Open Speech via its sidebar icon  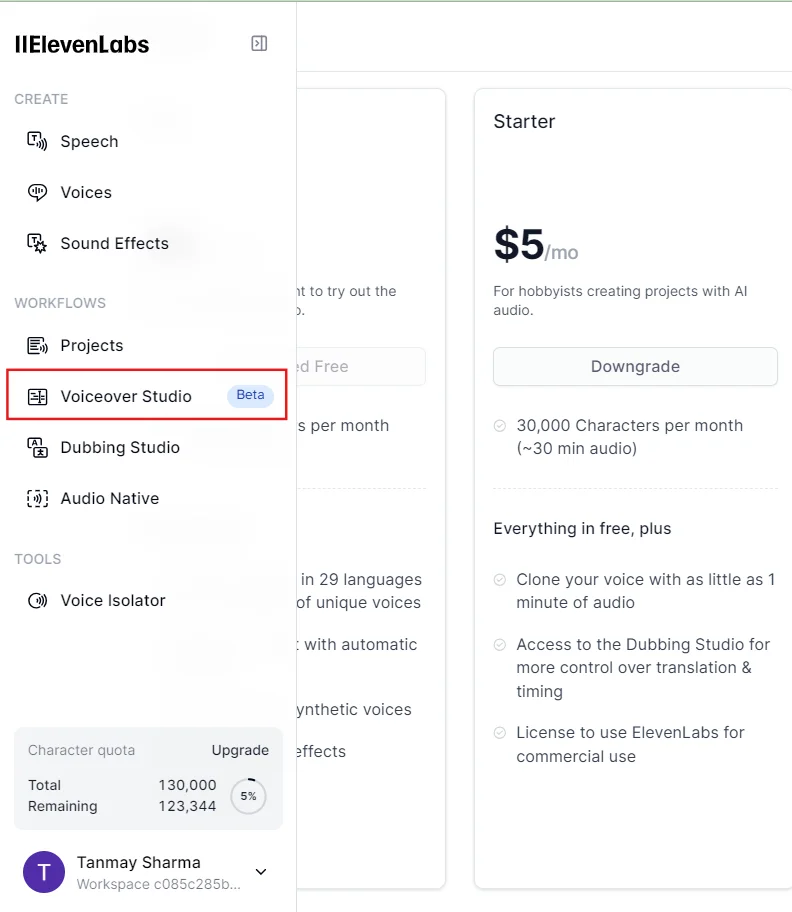(37, 141)
